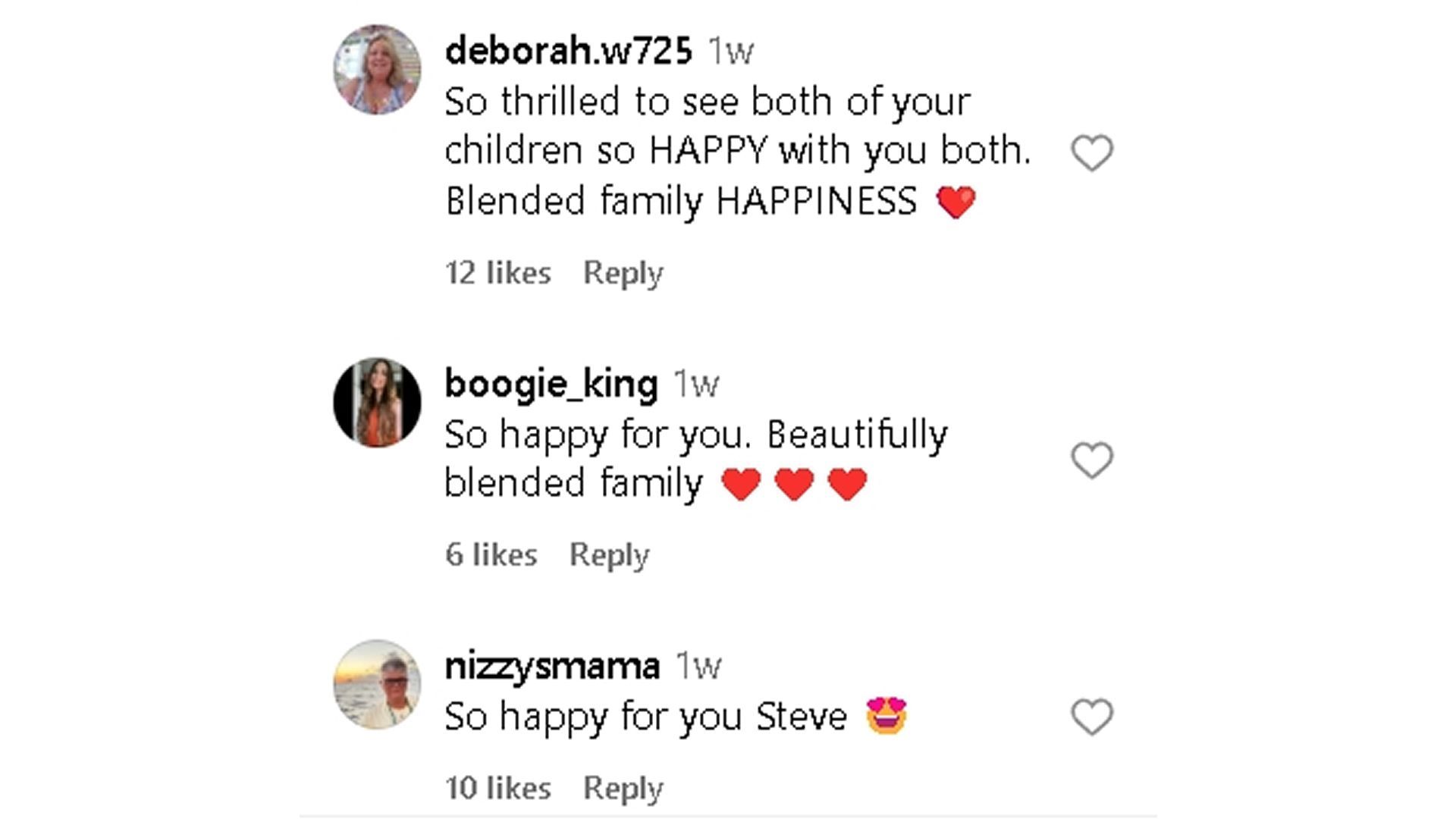View the 12 likes on deborah.w725's comment
This screenshot has width=1456, height=819.
point(497,273)
